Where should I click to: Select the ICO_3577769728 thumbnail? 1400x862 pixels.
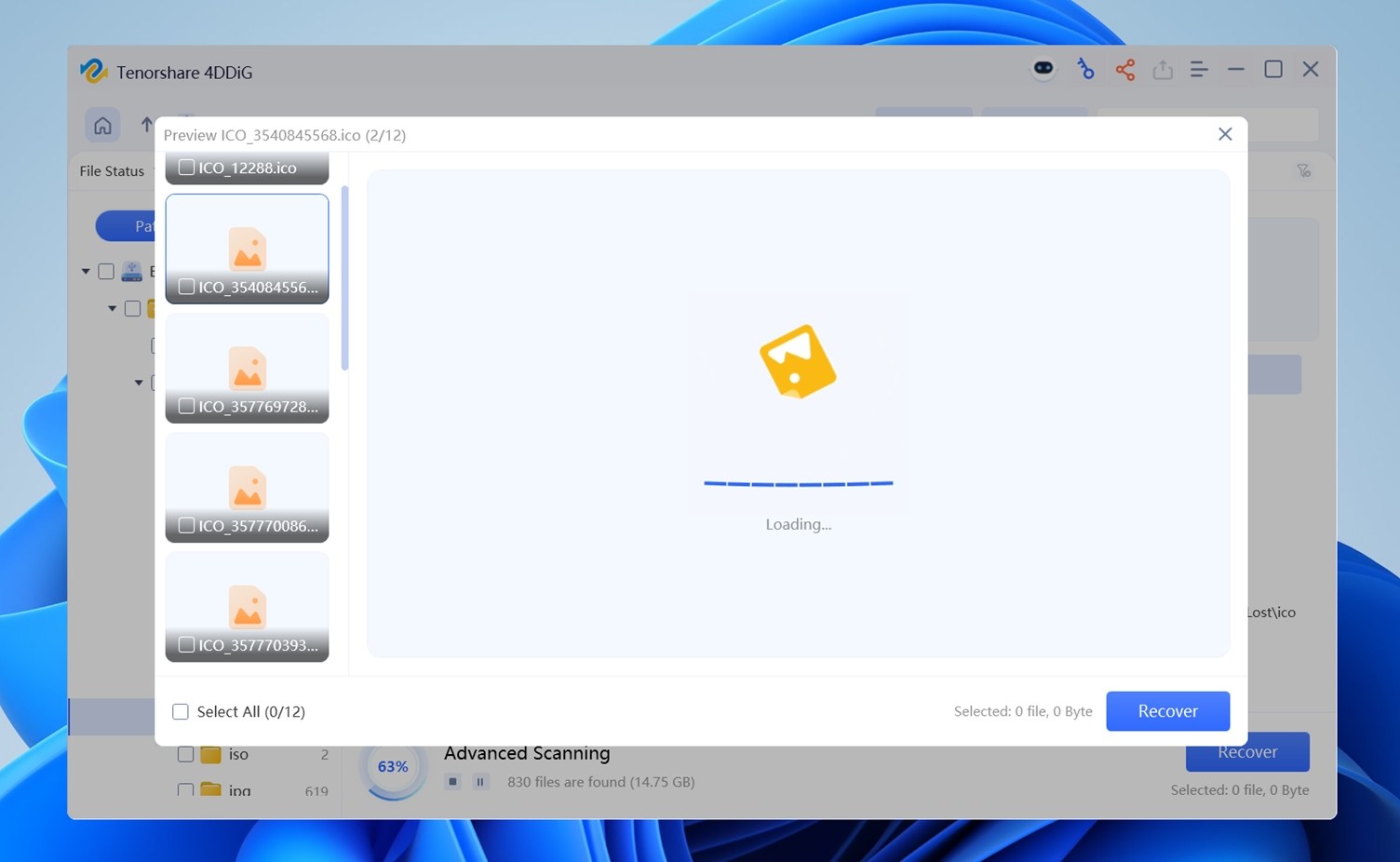coord(247,368)
